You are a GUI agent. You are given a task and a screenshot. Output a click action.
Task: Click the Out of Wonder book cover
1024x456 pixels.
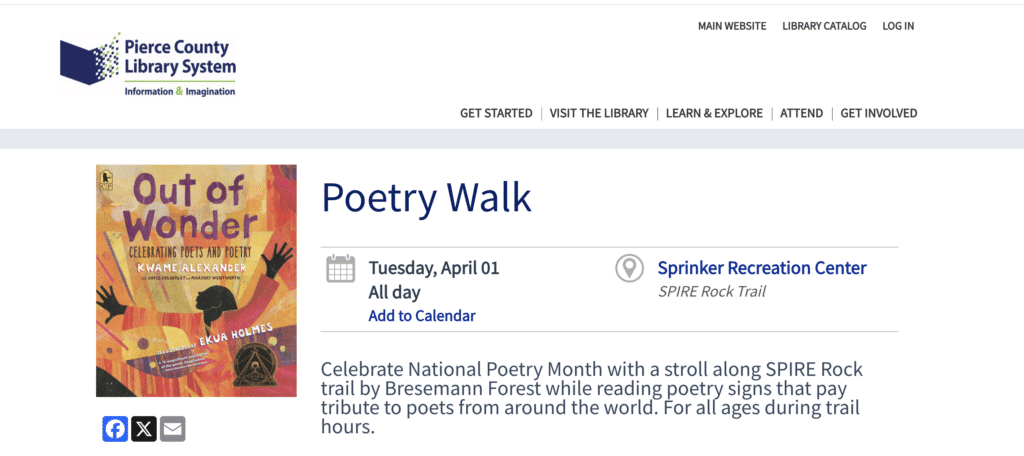click(x=196, y=280)
